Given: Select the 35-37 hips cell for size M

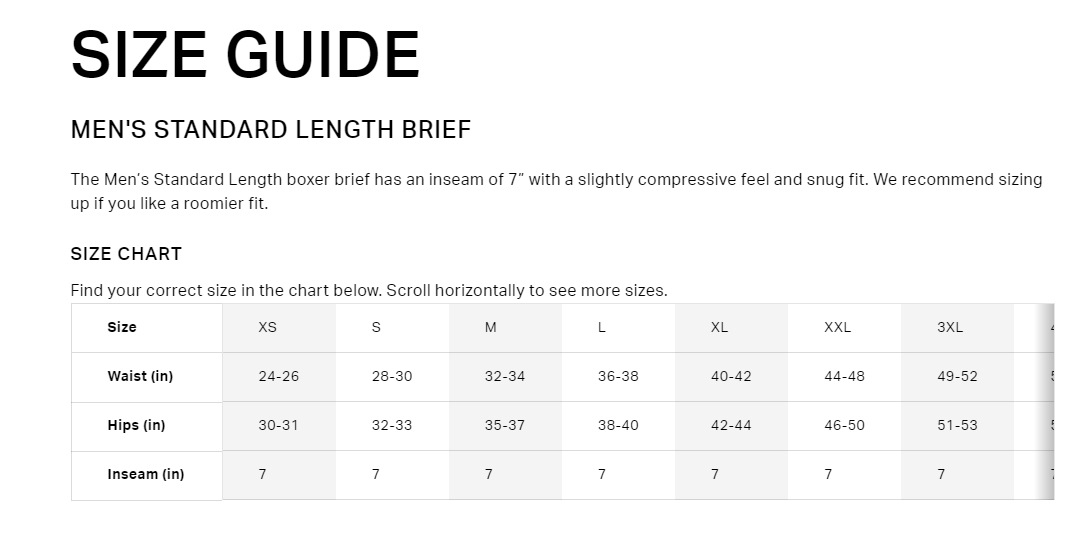Looking at the screenshot, I should pos(505,426).
